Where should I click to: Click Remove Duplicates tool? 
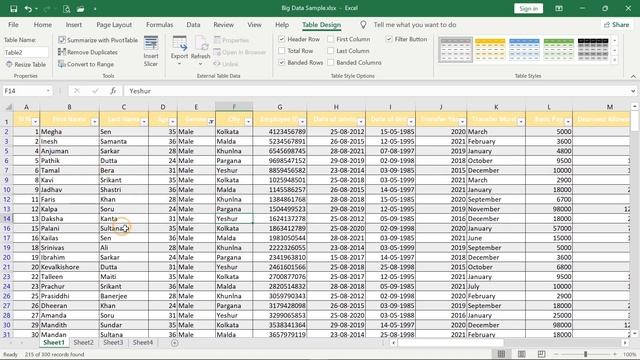[x=88, y=52]
